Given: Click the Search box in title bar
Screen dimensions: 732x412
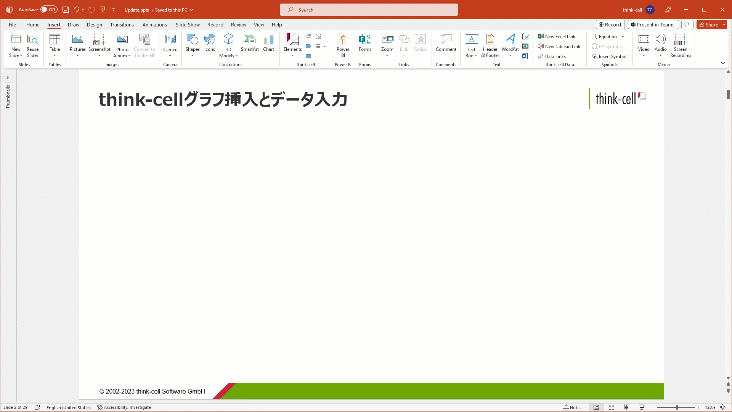Looking at the screenshot, I should [369, 9].
